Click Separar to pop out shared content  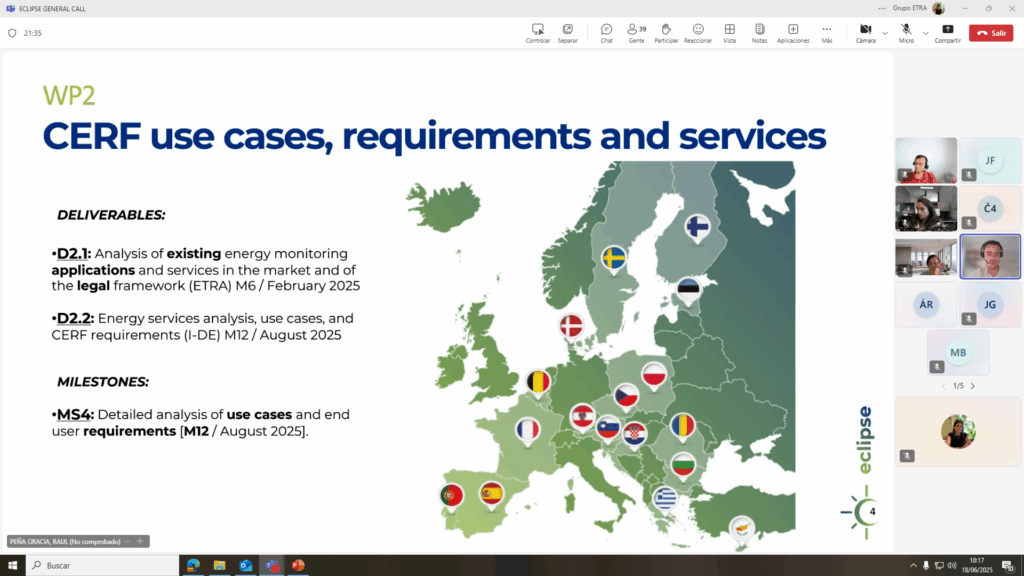pyautogui.click(x=567, y=33)
